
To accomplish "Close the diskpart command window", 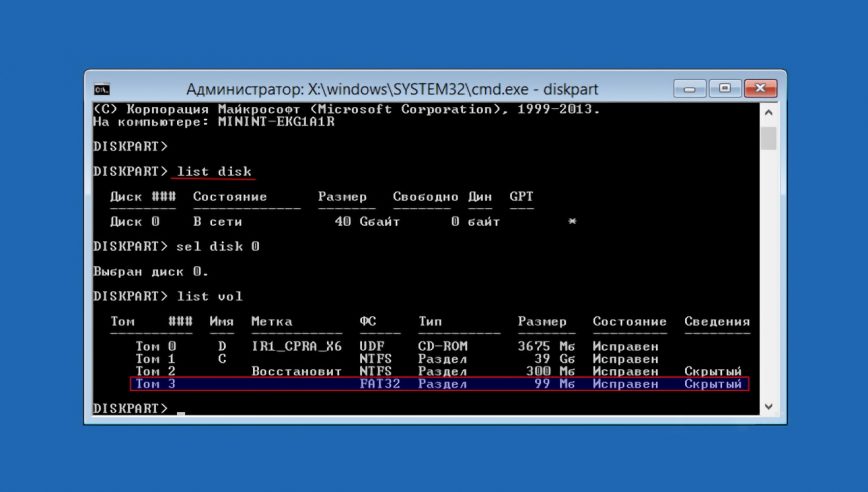I will coord(761,89).
